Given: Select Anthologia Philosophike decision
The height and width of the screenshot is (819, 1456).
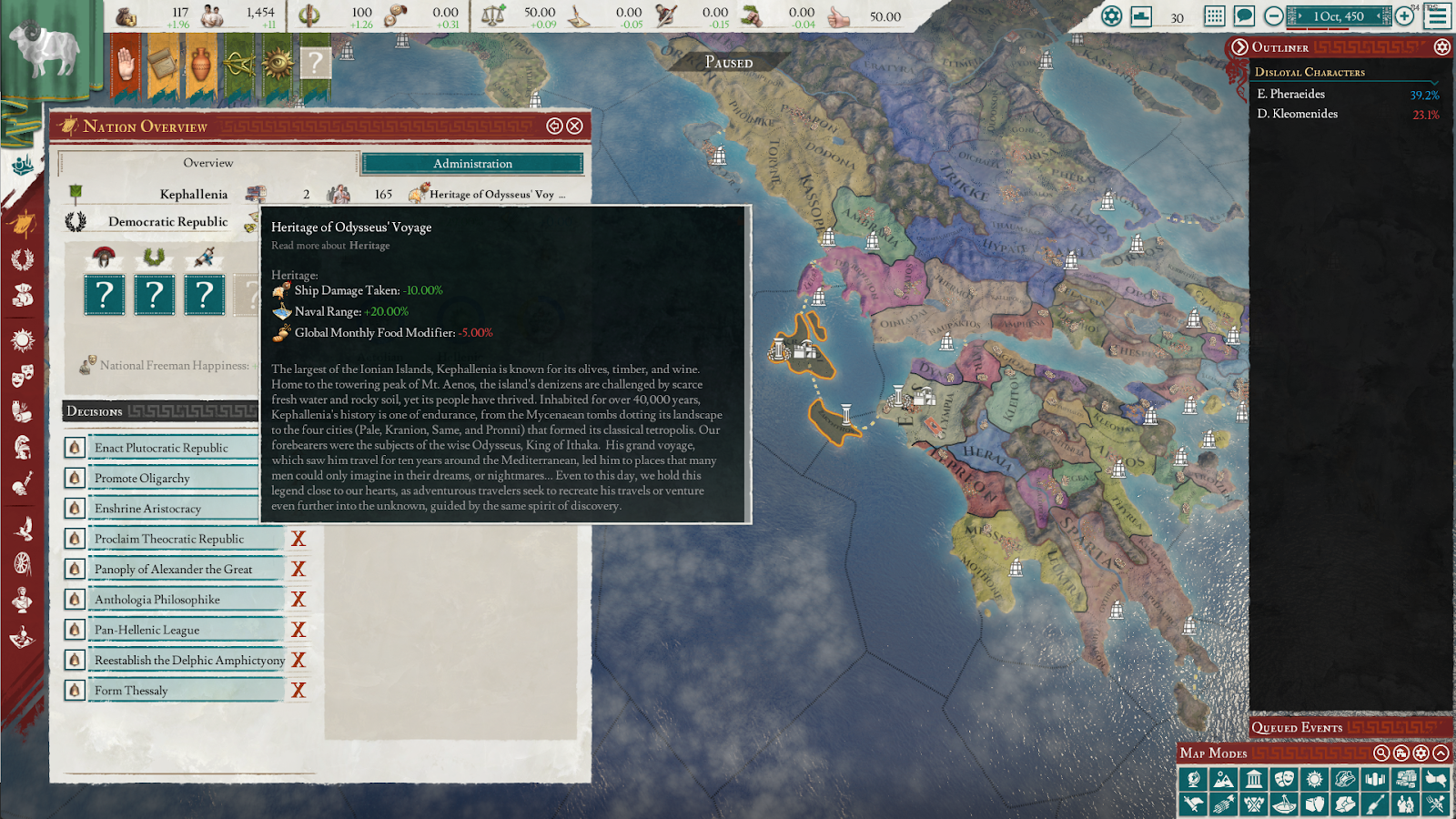Looking at the screenshot, I should (x=186, y=600).
